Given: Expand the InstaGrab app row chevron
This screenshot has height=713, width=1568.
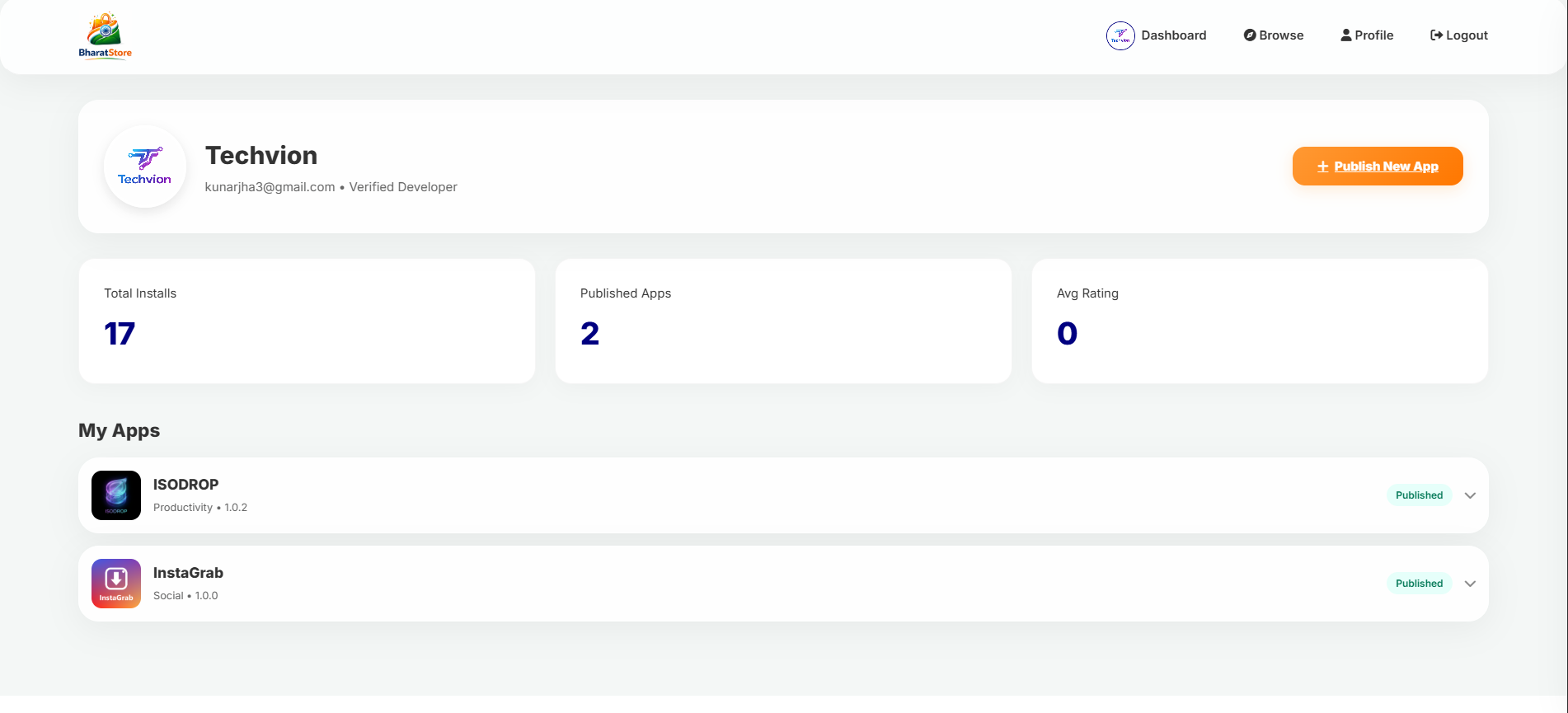Looking at the screenshot, I should click(1470, 584).
